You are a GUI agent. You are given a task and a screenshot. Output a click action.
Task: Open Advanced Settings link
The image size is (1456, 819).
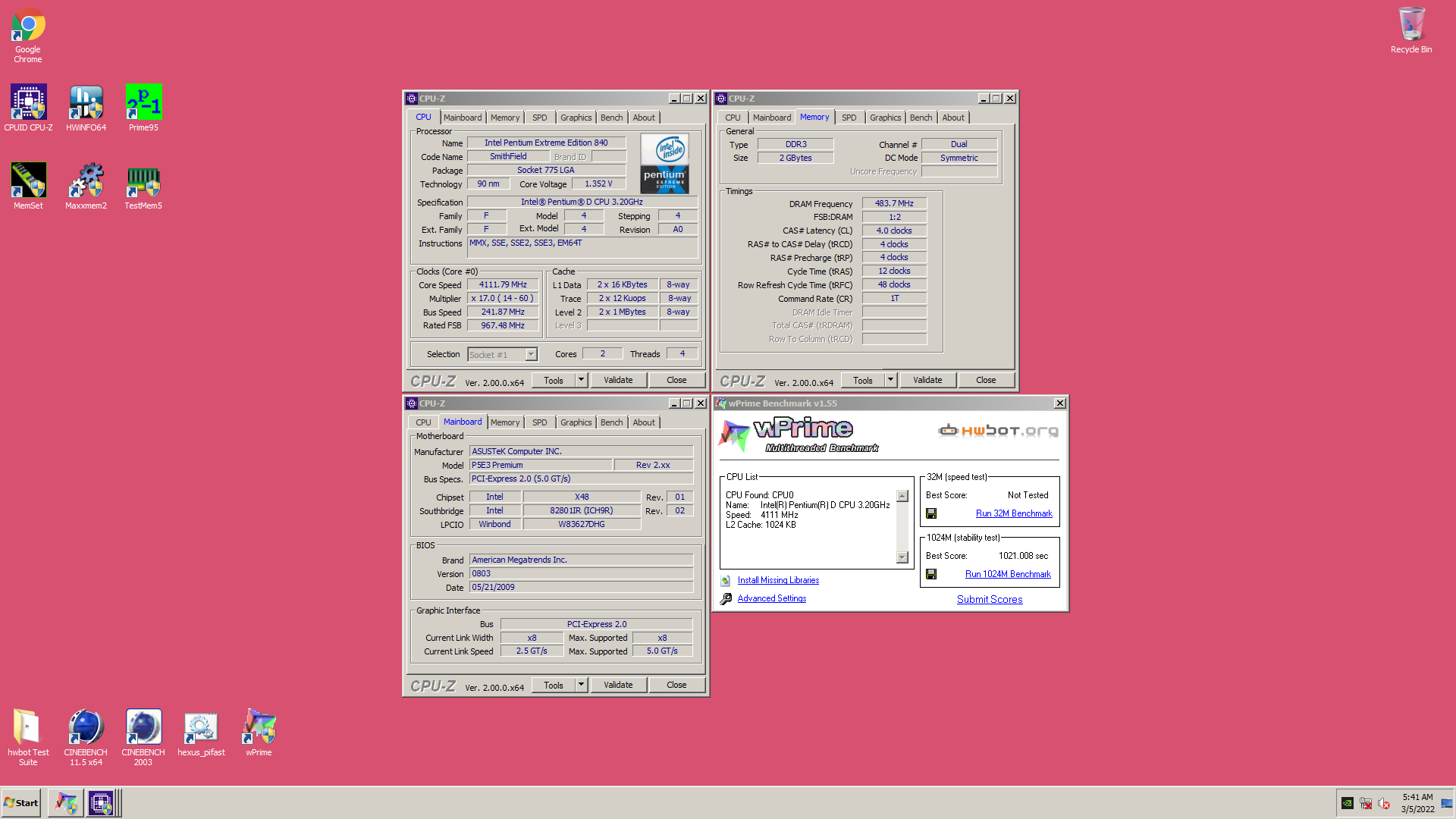click(x=771, y=598)
